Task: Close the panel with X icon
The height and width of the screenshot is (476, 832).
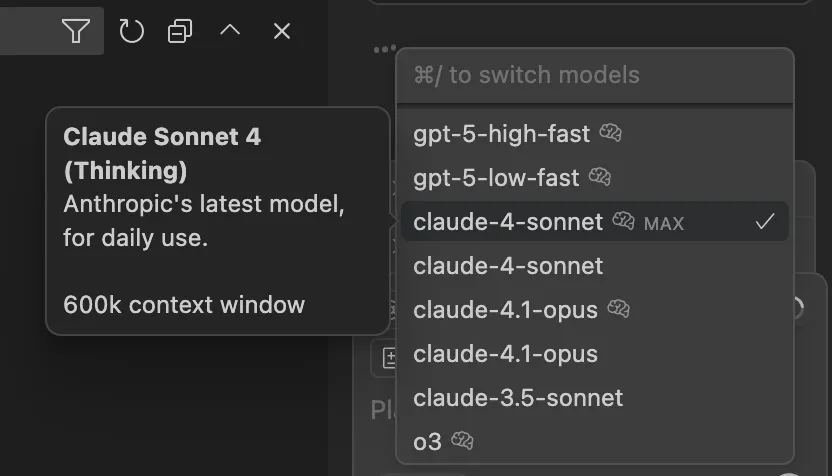Action: coord(282,31)
